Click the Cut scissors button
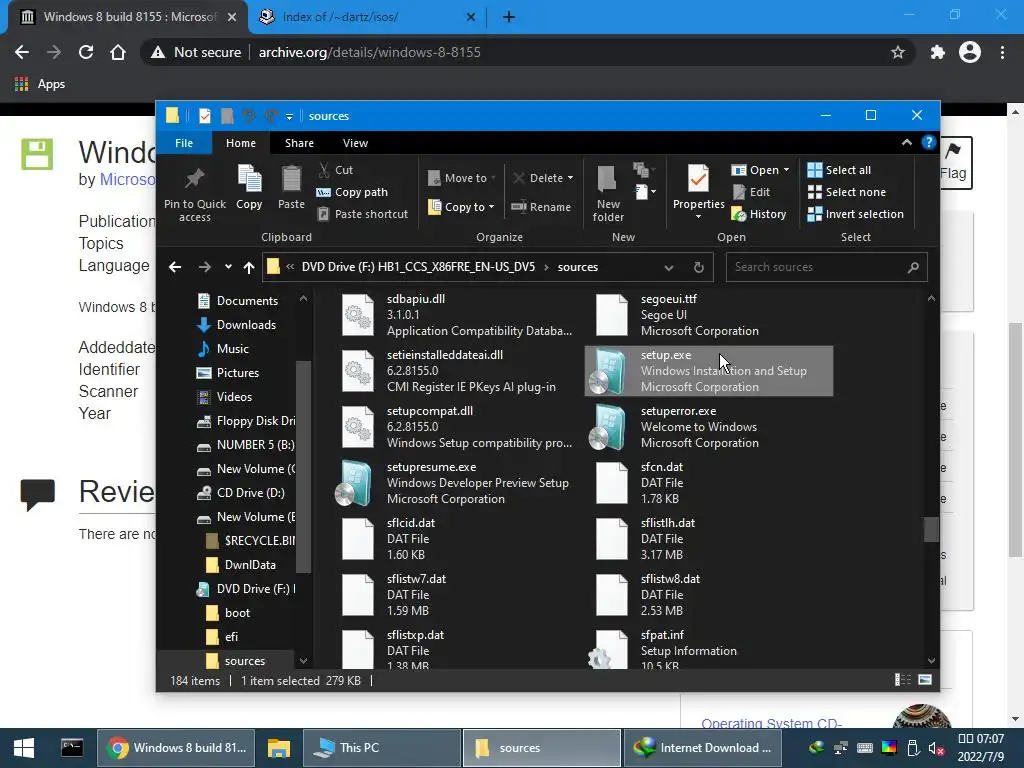This screenshot has width=1024, height=768. tap(336, 170)
